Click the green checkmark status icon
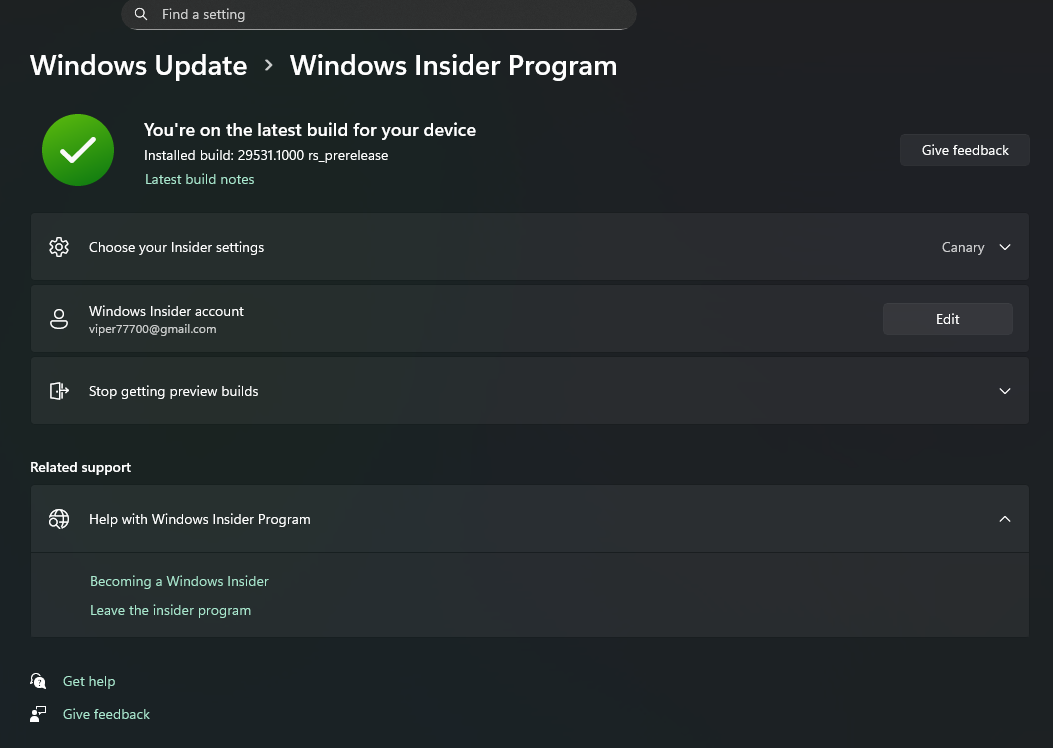This screenshot has width=1053, height=748. tap(78, 150)
